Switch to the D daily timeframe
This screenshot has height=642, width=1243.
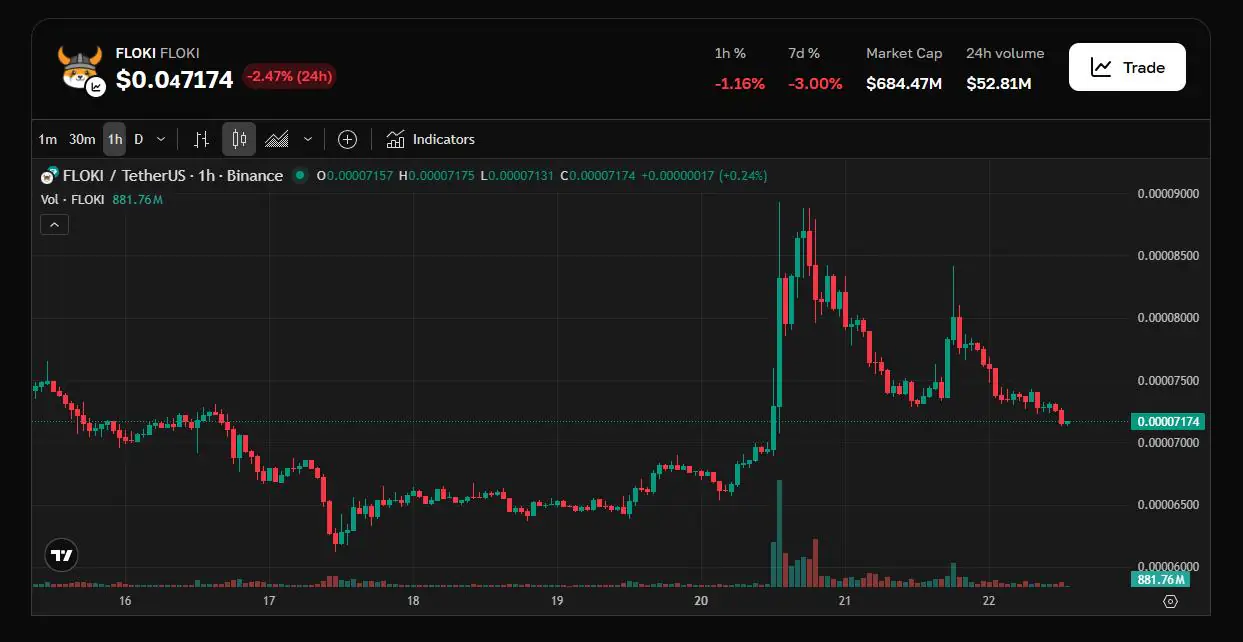point(138,139)
